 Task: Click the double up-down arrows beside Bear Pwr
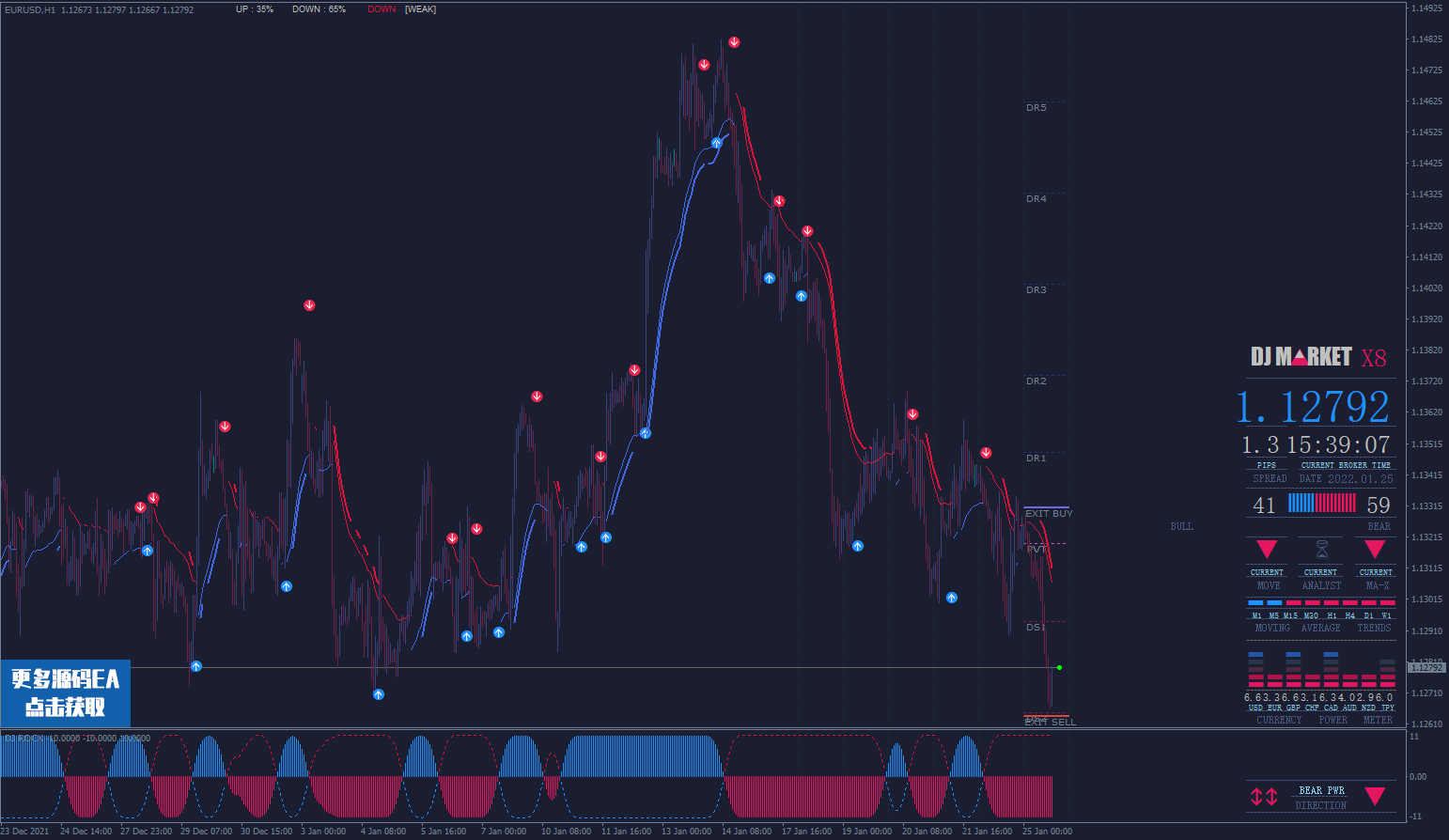[1263, 797]
